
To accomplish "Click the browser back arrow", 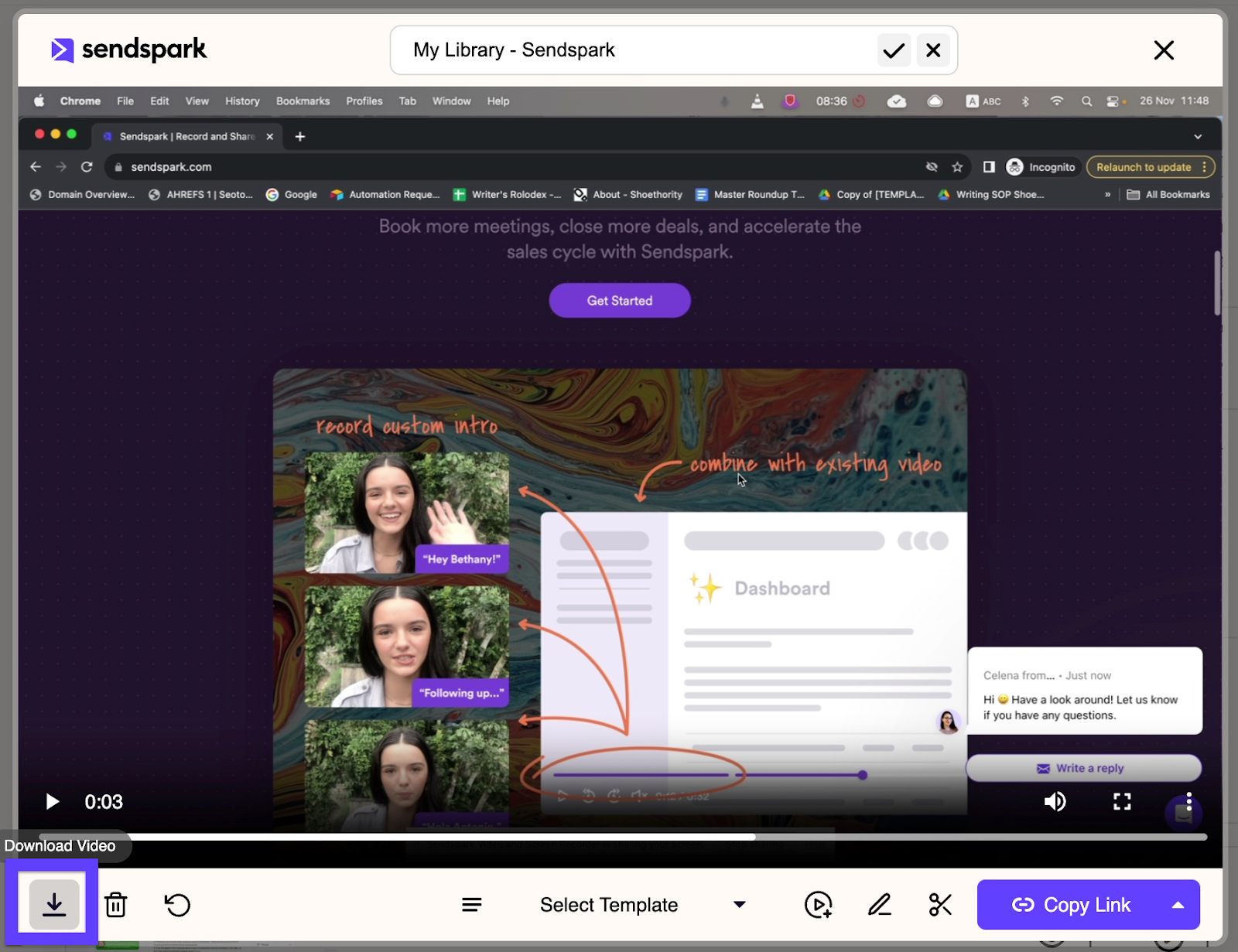I will (x=36, y=167).
